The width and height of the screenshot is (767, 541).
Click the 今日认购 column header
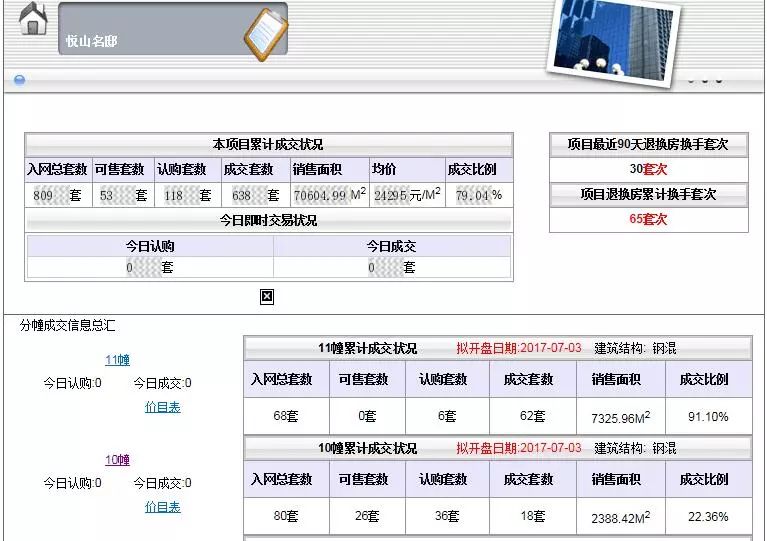[x=150, y=246]
